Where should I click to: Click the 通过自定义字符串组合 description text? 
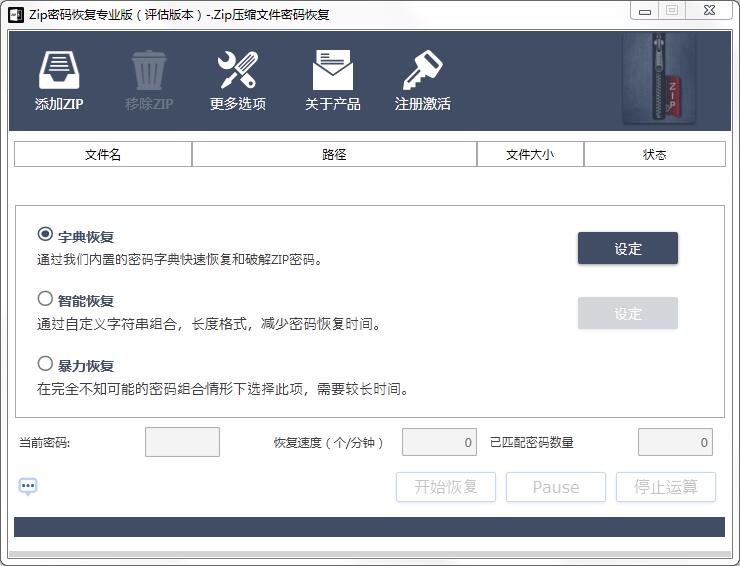point(209,324)
